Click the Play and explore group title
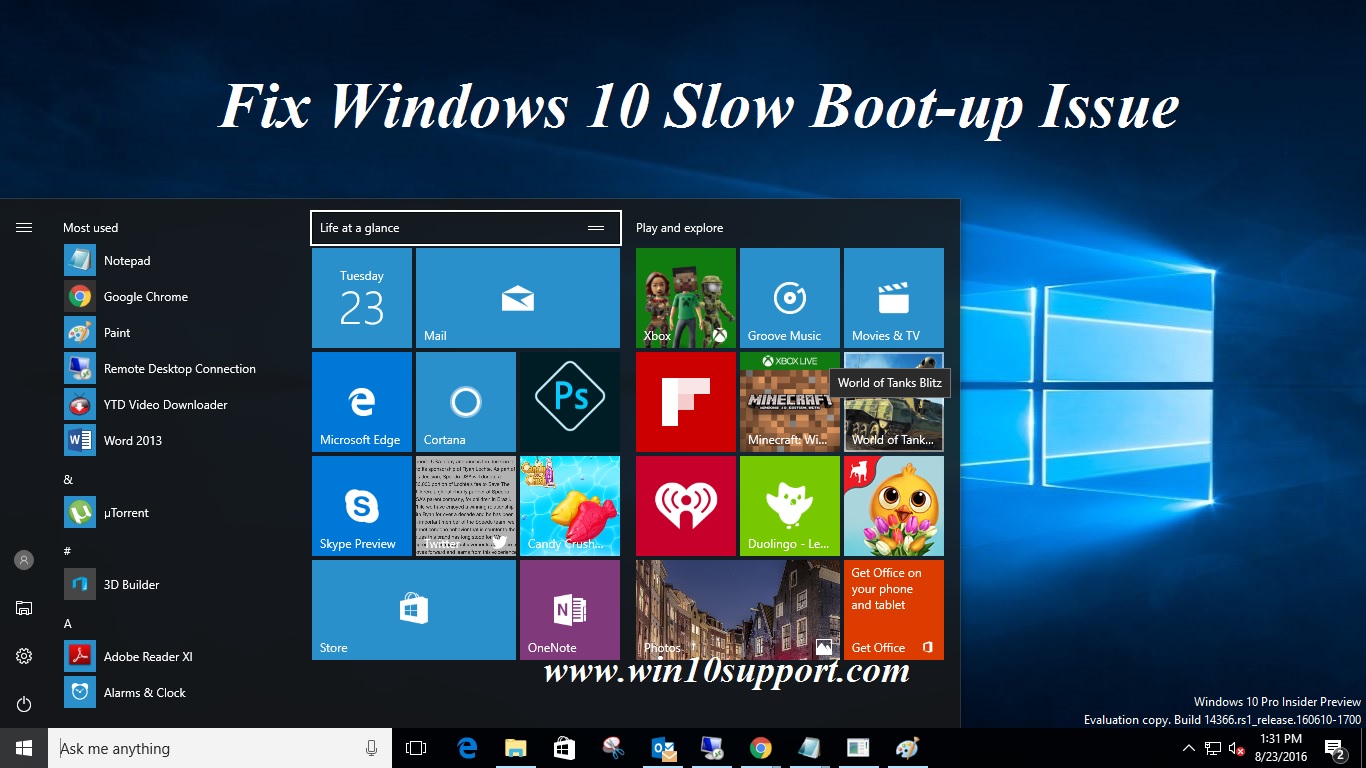Image resolution: width=1366 pixels, height=768 pixels. (x=680, y=228)
